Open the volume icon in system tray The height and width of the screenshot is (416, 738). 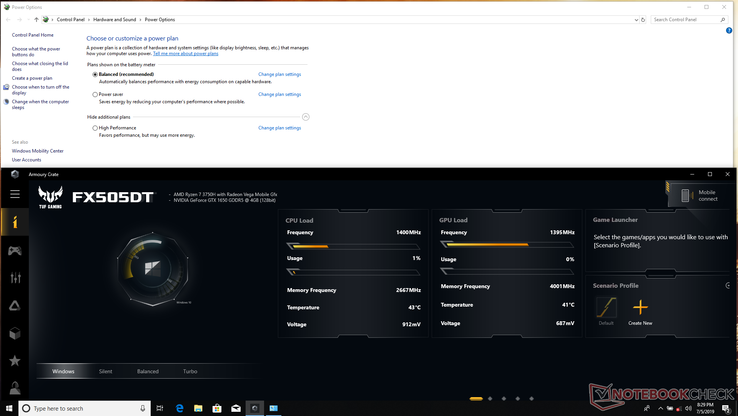click(689, 408)
